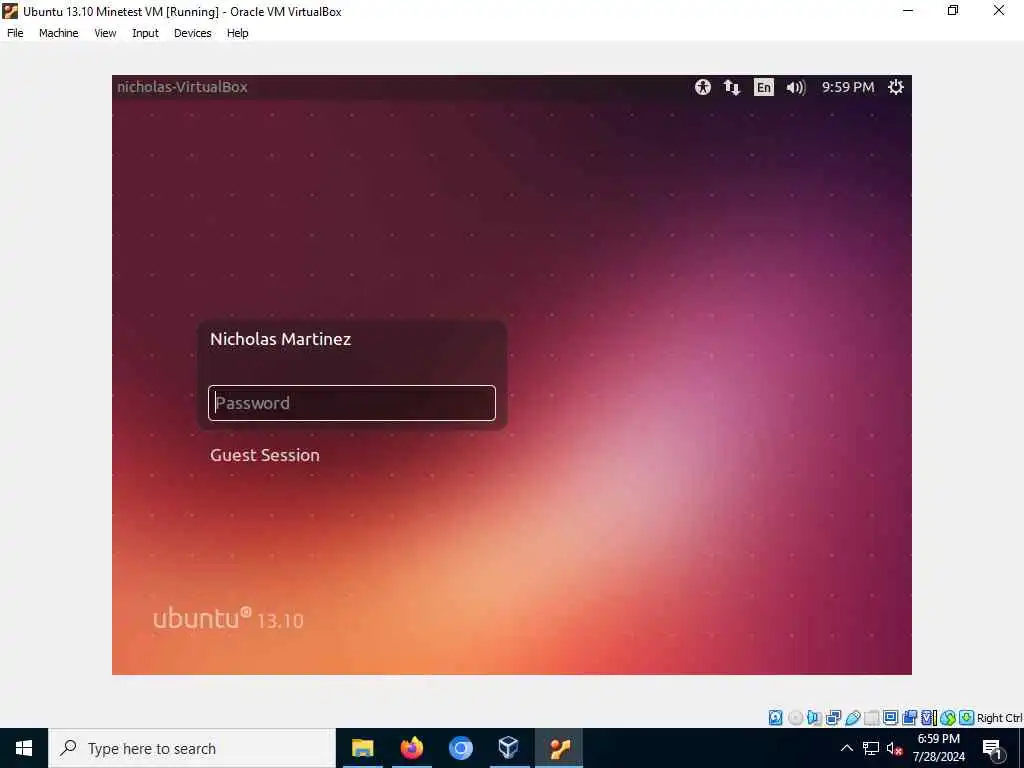Select the Nicholas Martinez user entry

coord(281,339)
